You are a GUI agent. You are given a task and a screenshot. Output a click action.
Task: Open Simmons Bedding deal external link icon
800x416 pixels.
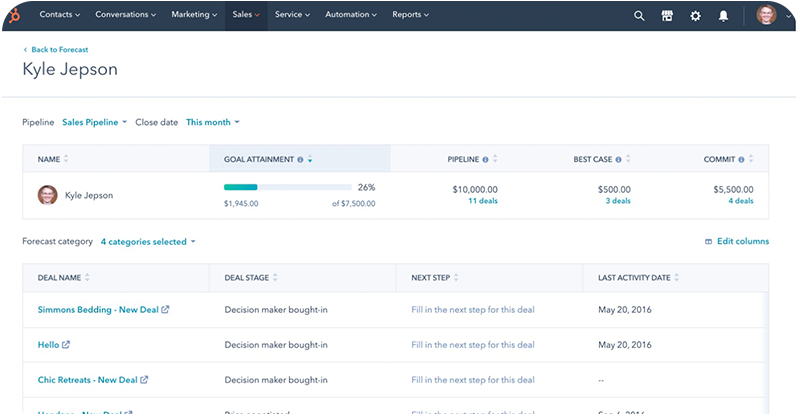coord(165,309)
